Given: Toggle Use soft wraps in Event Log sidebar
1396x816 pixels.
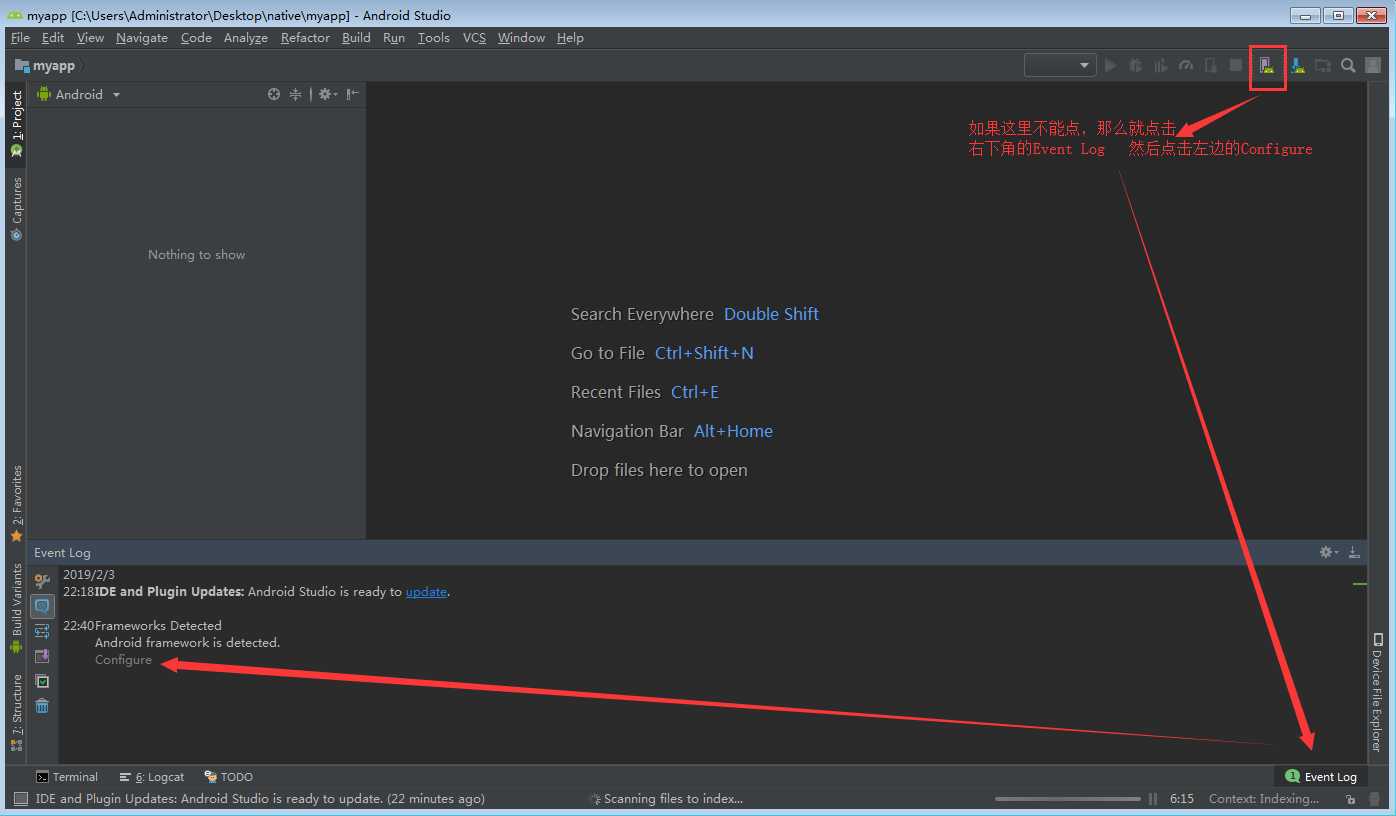Looking at the screenshot, I should tap(42, 631).
